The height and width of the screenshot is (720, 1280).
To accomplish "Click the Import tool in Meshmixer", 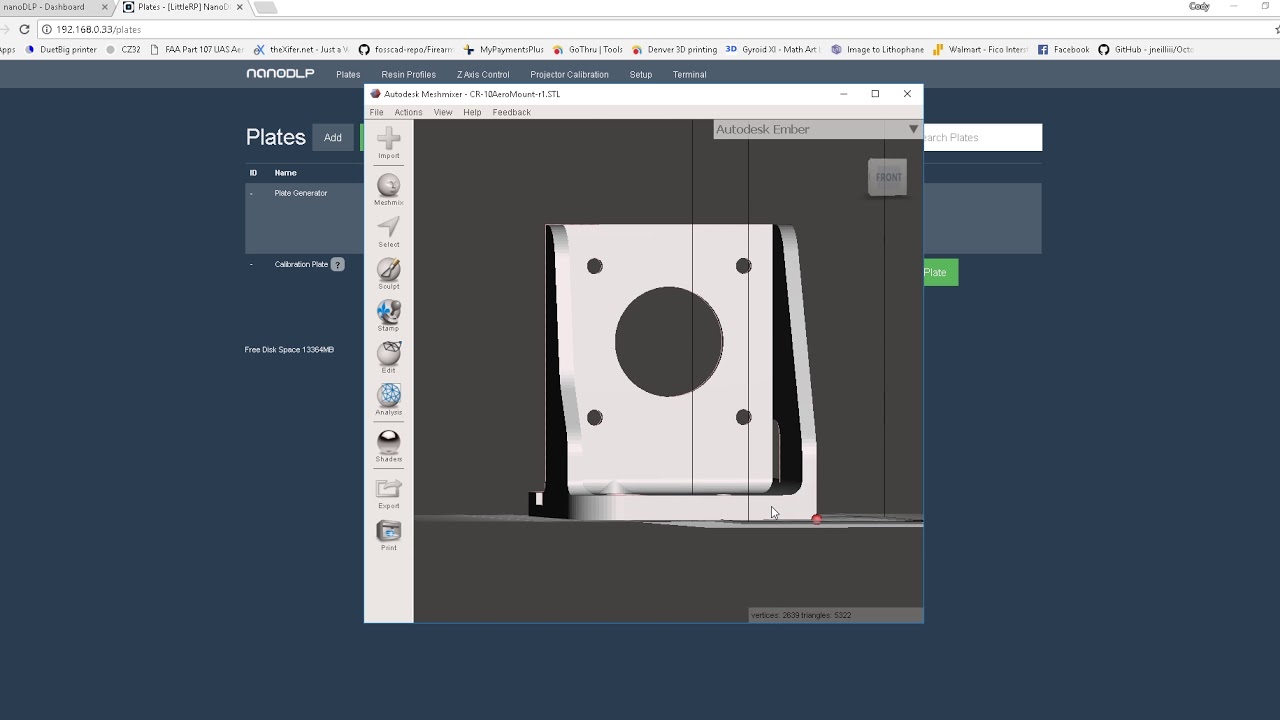I will pyautogui.click(x=389, y=142).
